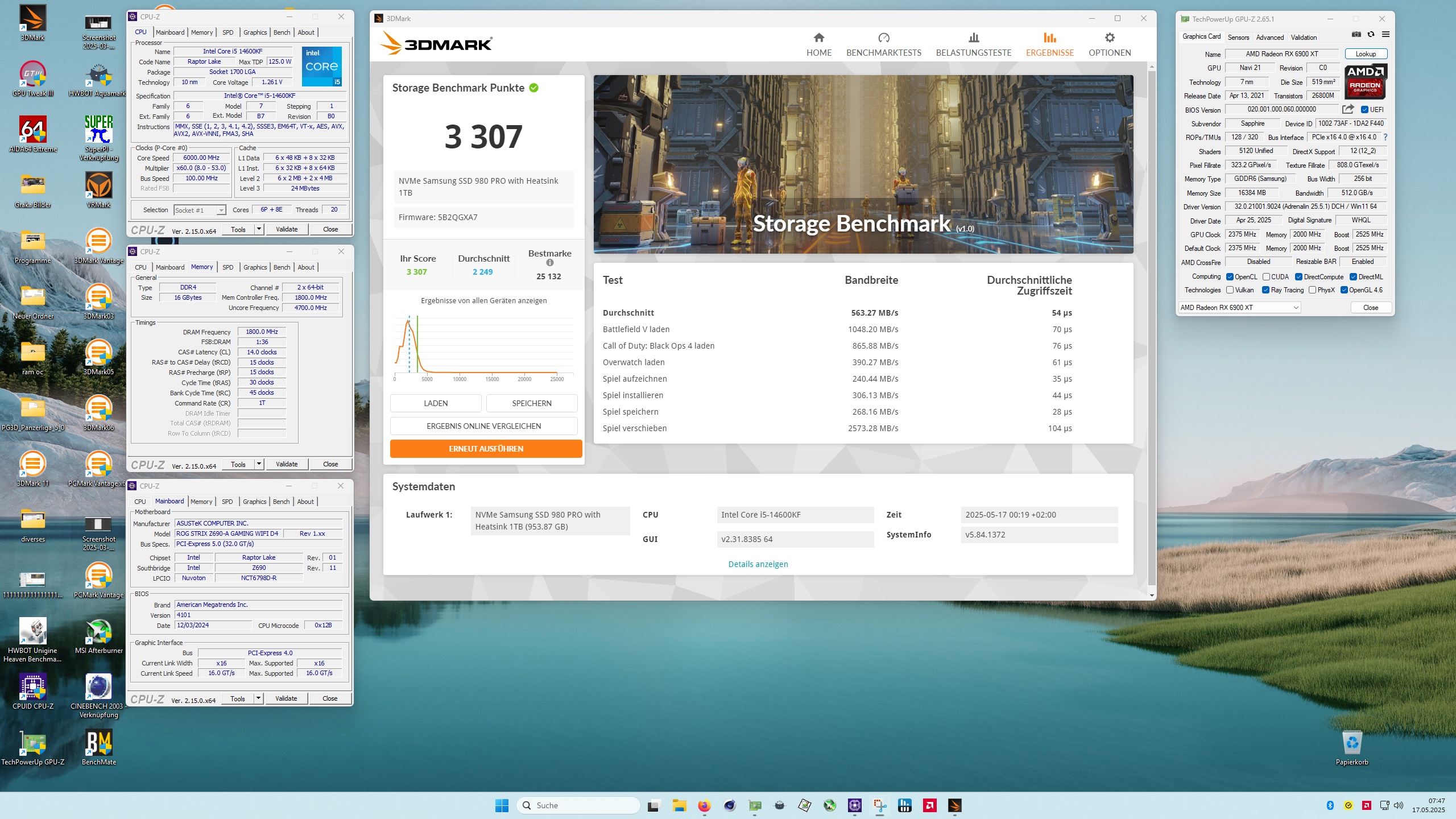Click GPU-Z BIOS export share icon
The height and width of the screenshot is (819, 1456).
(x=1348, y=109)
